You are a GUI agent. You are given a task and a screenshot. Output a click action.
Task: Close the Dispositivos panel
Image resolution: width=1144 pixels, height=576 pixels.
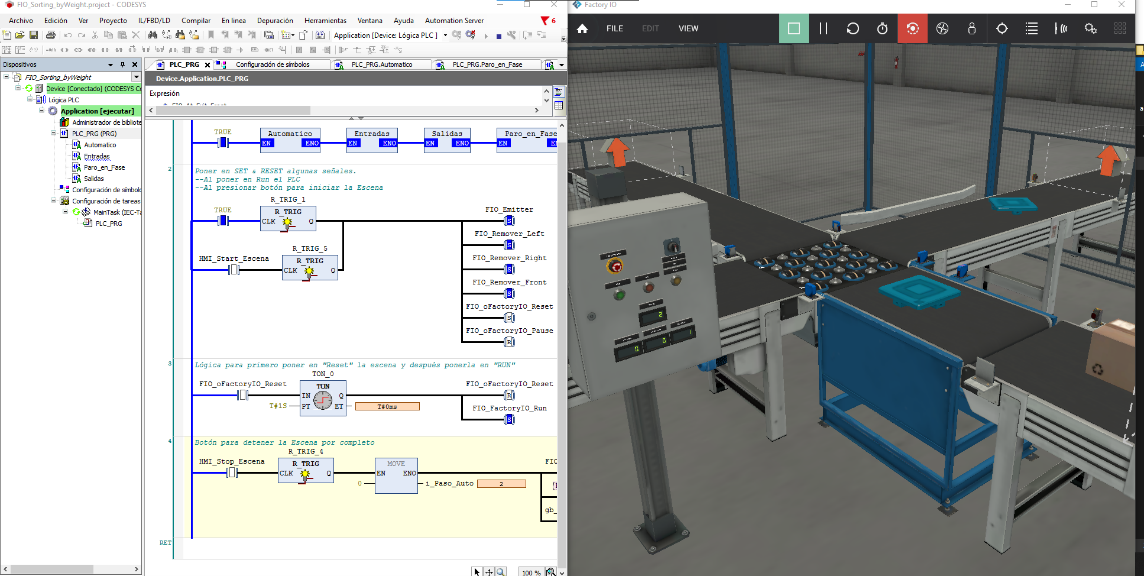(134, 64)
